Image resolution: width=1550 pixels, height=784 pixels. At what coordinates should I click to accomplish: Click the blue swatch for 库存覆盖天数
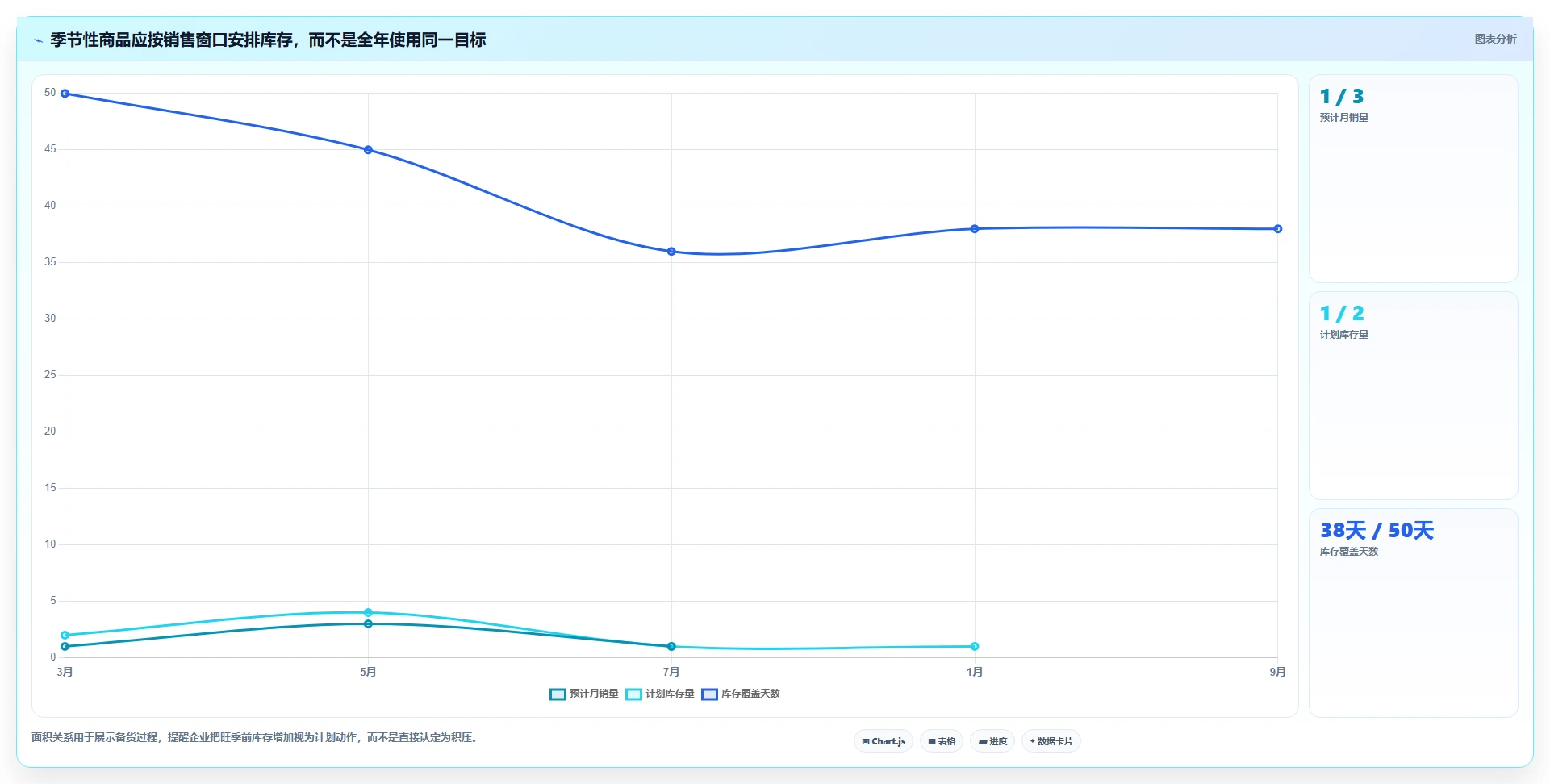[710, 694]
